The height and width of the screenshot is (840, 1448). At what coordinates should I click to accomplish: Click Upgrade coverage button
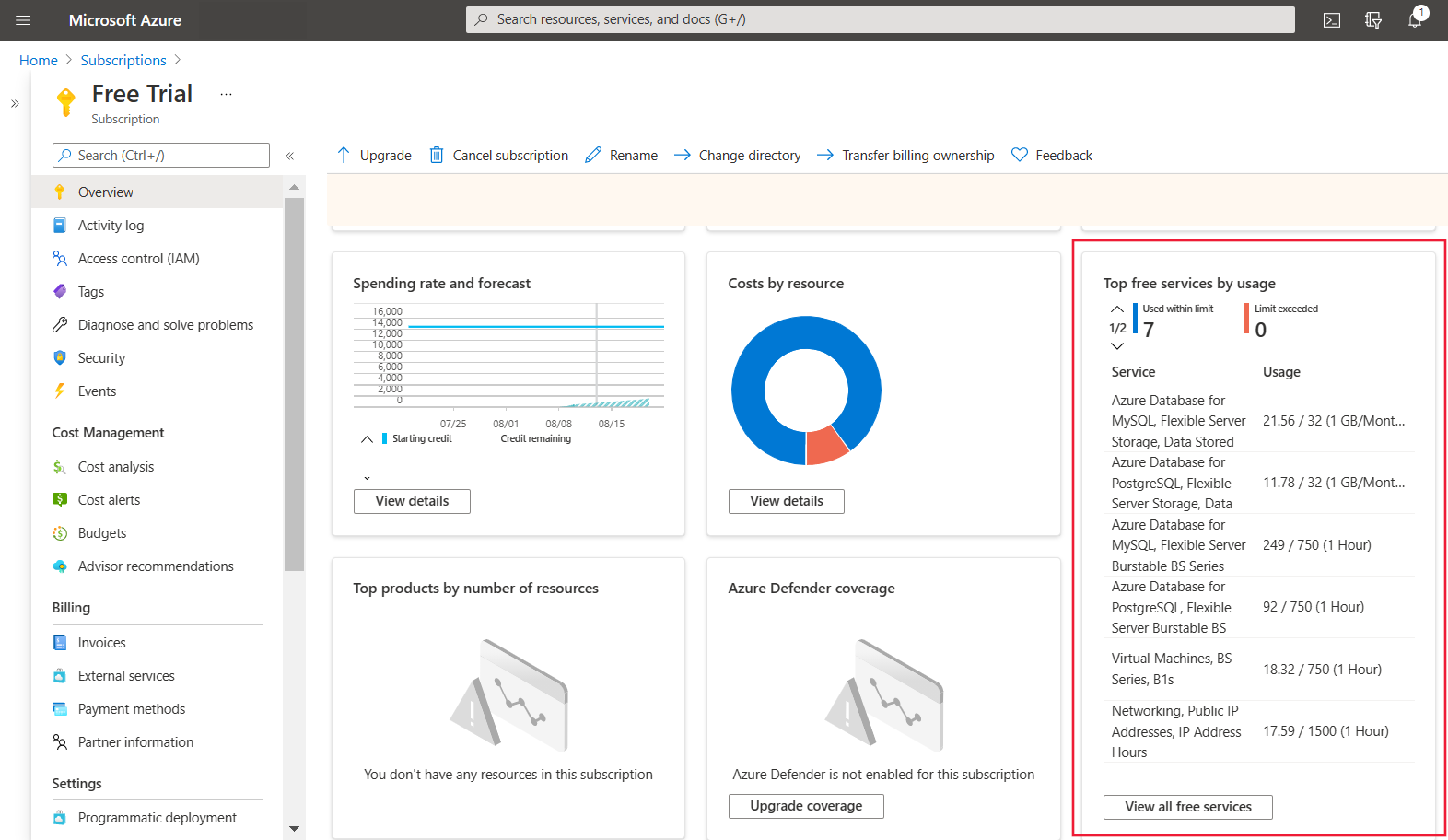coord(805,806)
